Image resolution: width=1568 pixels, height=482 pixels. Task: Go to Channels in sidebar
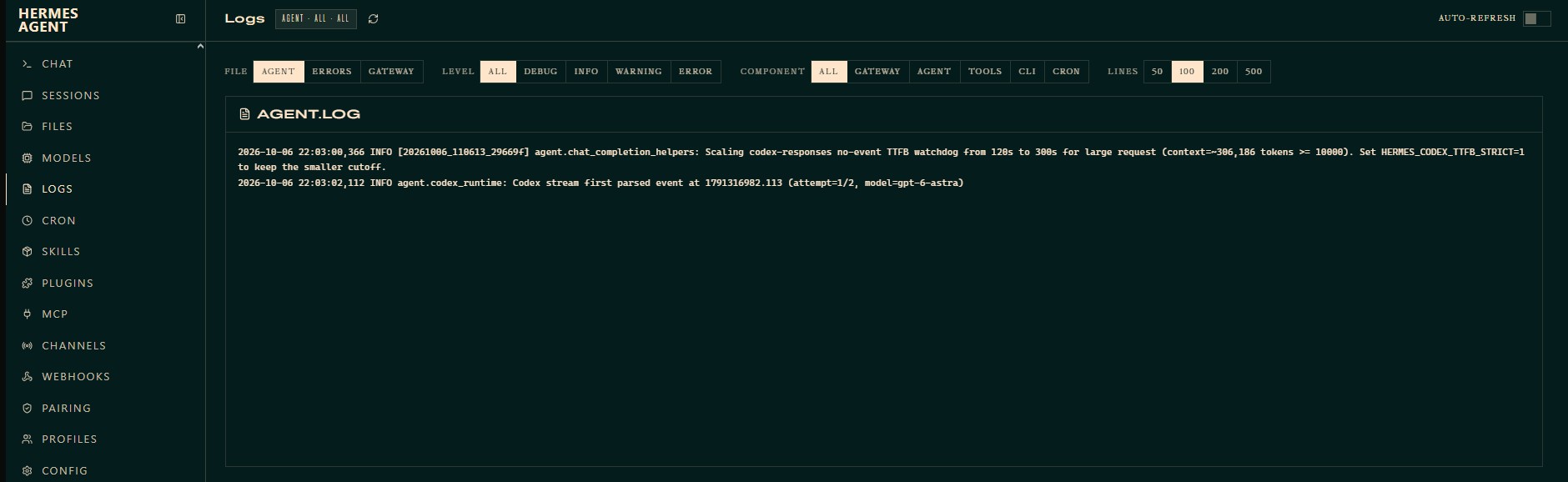(x=106, y=346)
